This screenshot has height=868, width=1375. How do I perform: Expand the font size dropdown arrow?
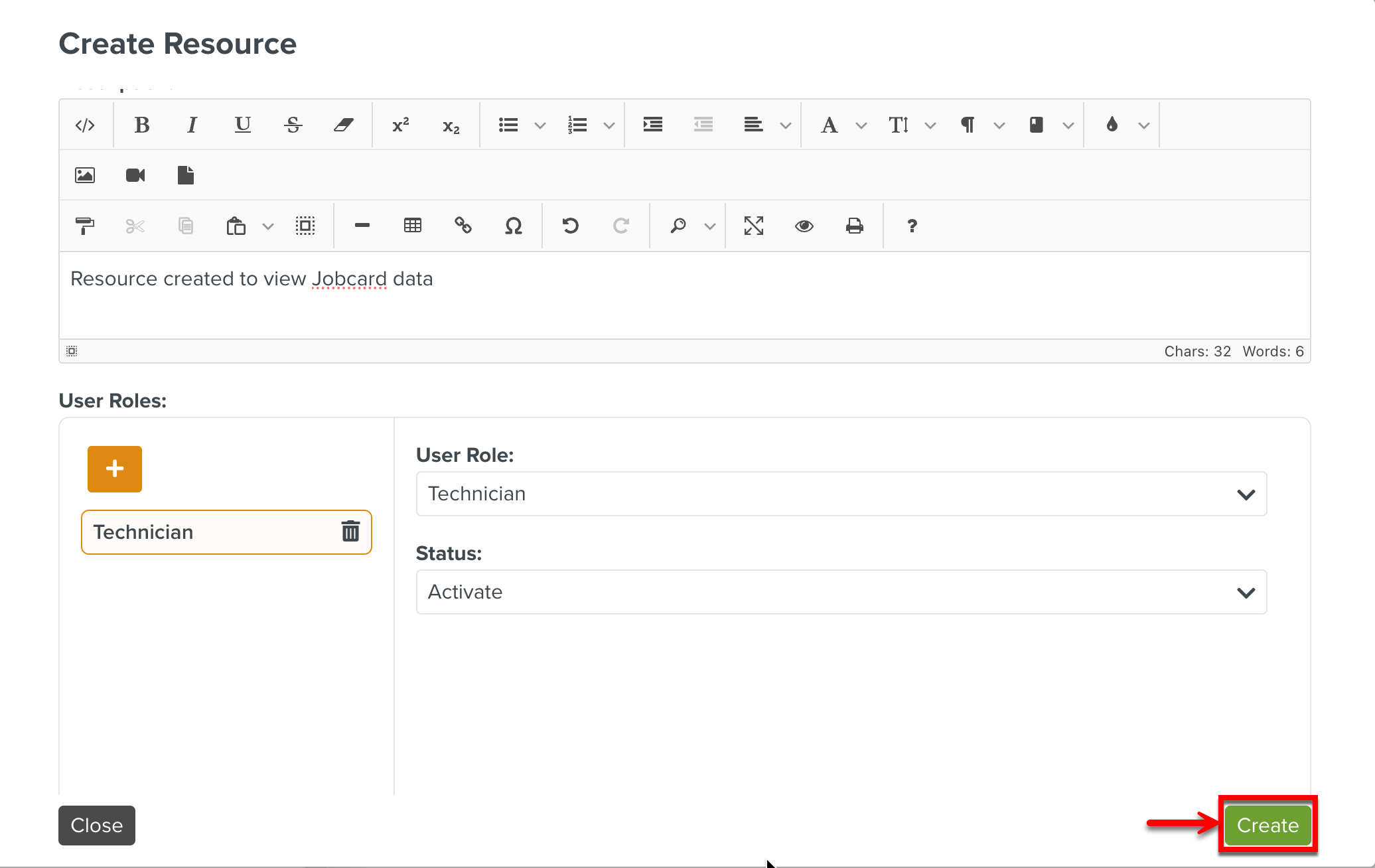coord(930,125)
